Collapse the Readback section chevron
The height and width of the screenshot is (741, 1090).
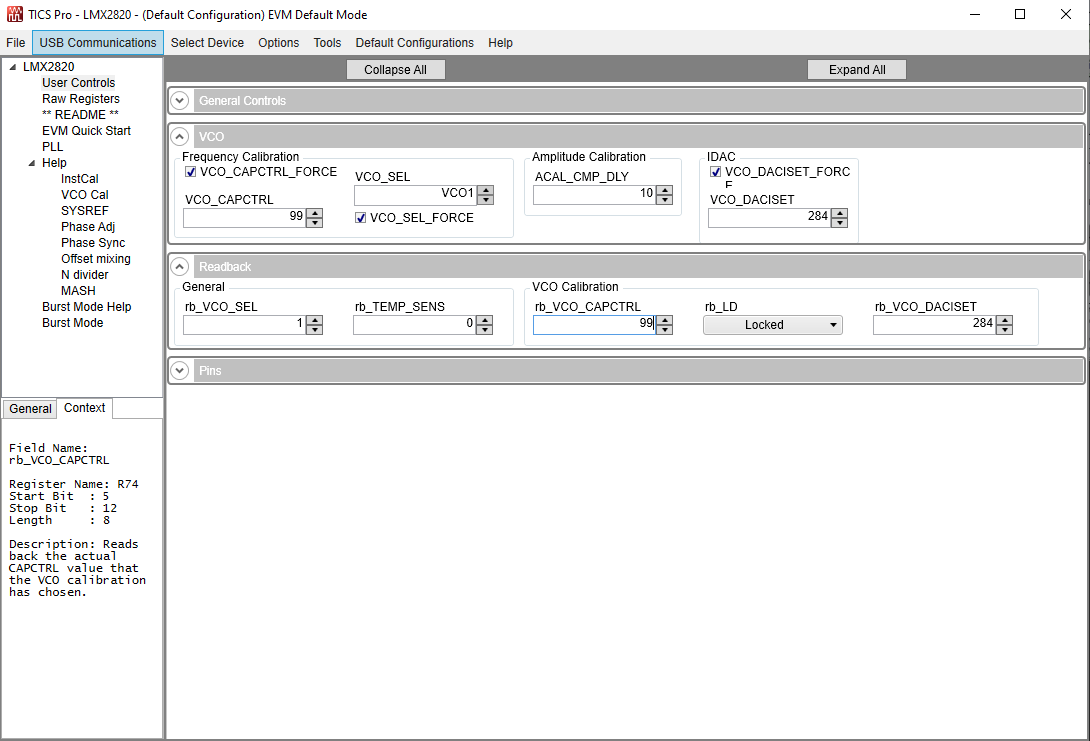tap(180, 267)
